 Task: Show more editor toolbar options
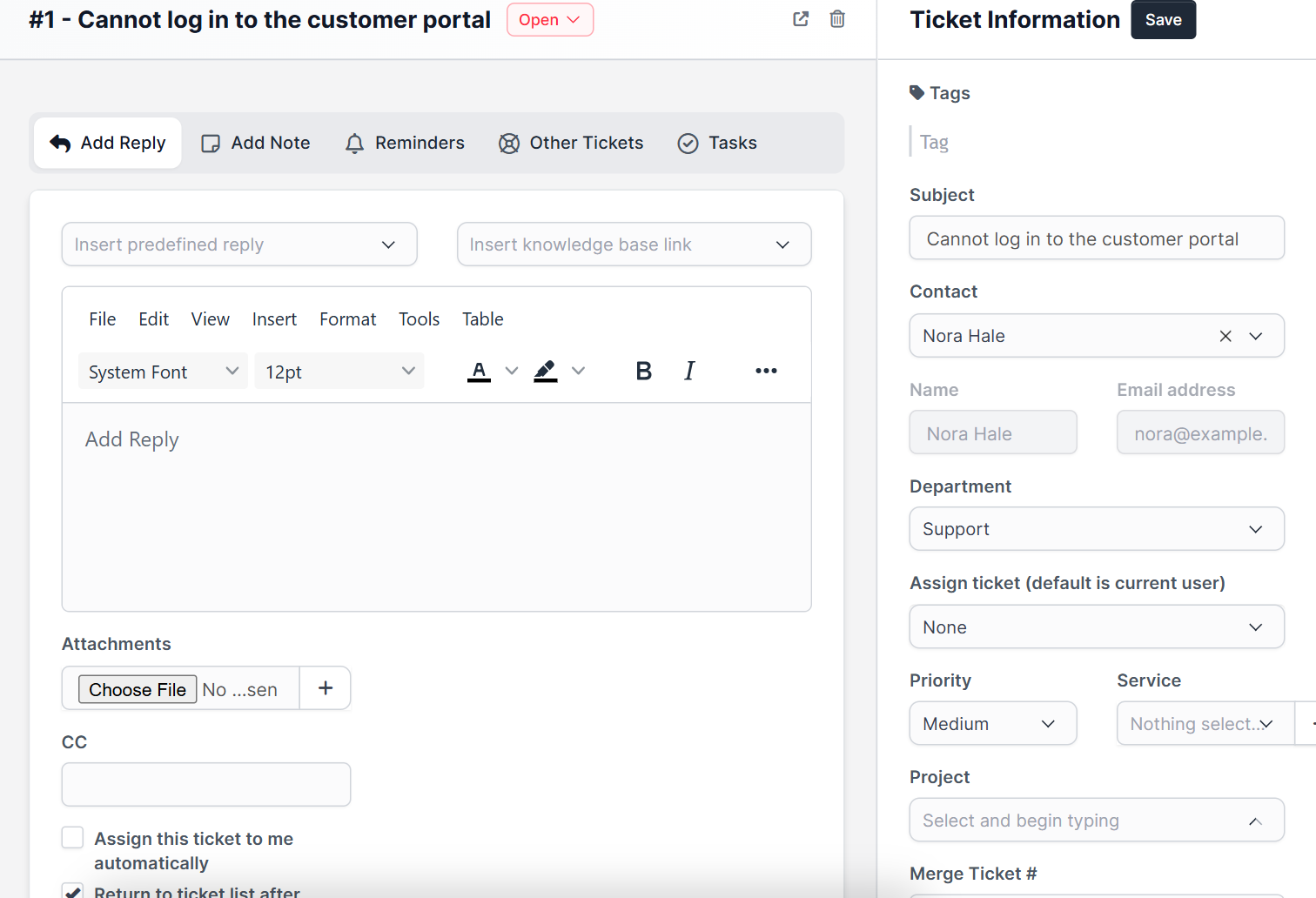point(766,372)
